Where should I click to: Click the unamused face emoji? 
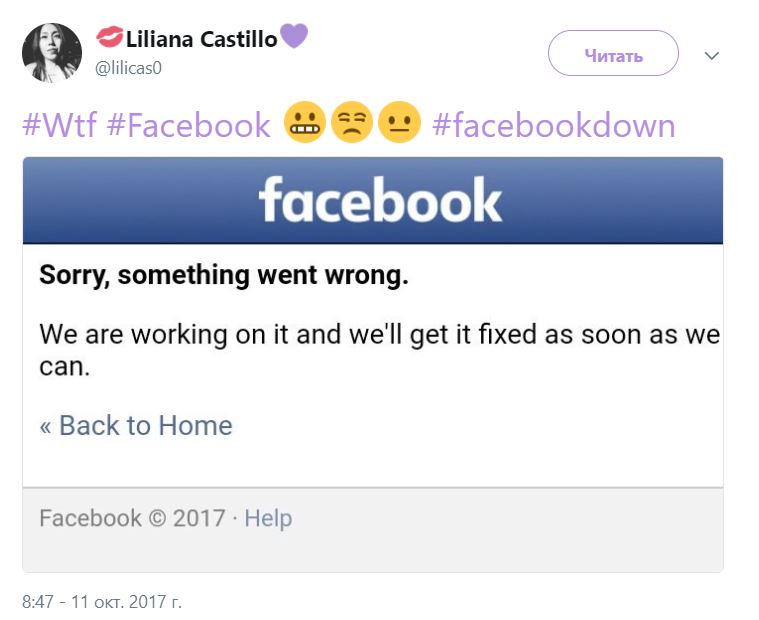[351, 122]
